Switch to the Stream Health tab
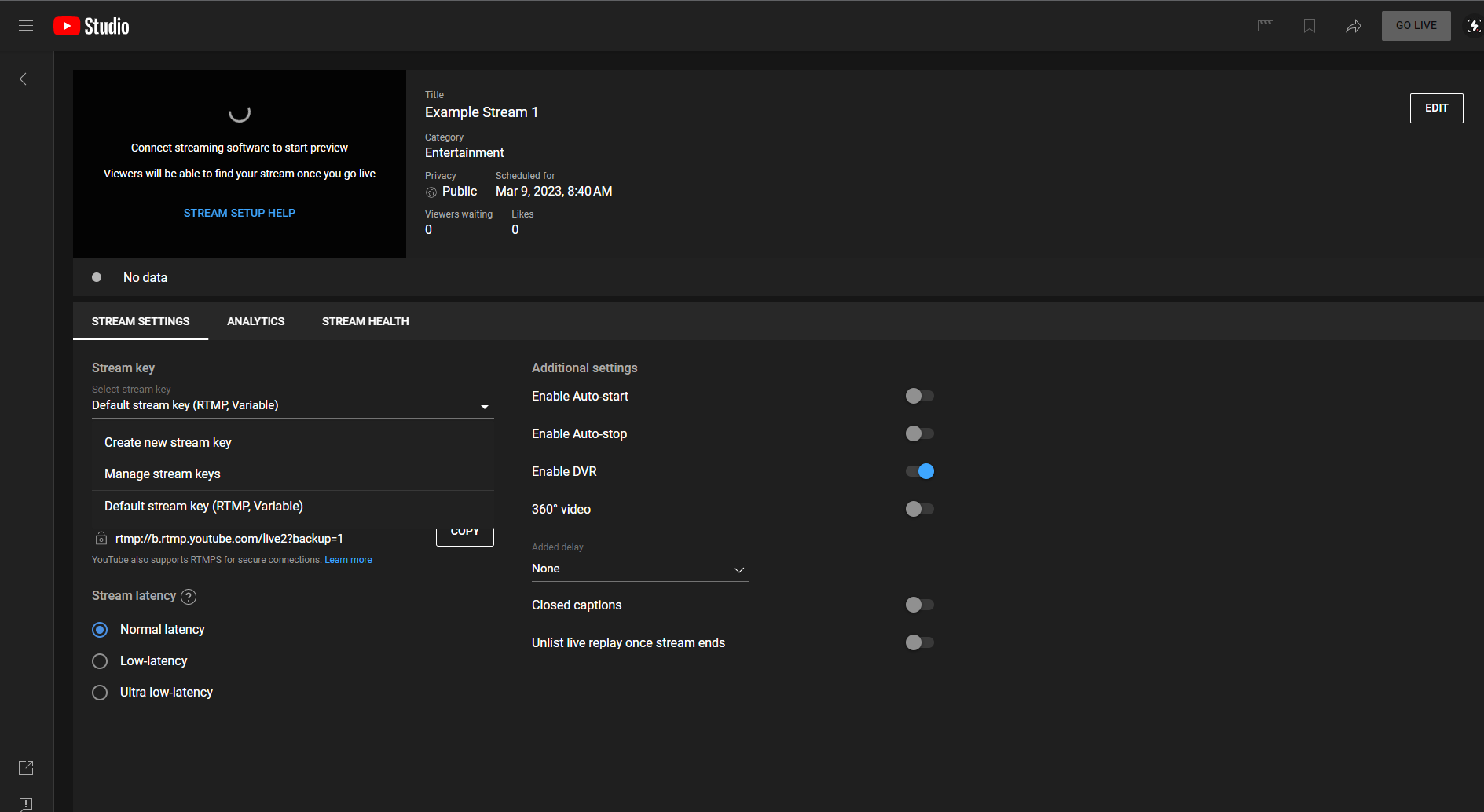This screenshot has height=812, width=1484. [365, 321]
